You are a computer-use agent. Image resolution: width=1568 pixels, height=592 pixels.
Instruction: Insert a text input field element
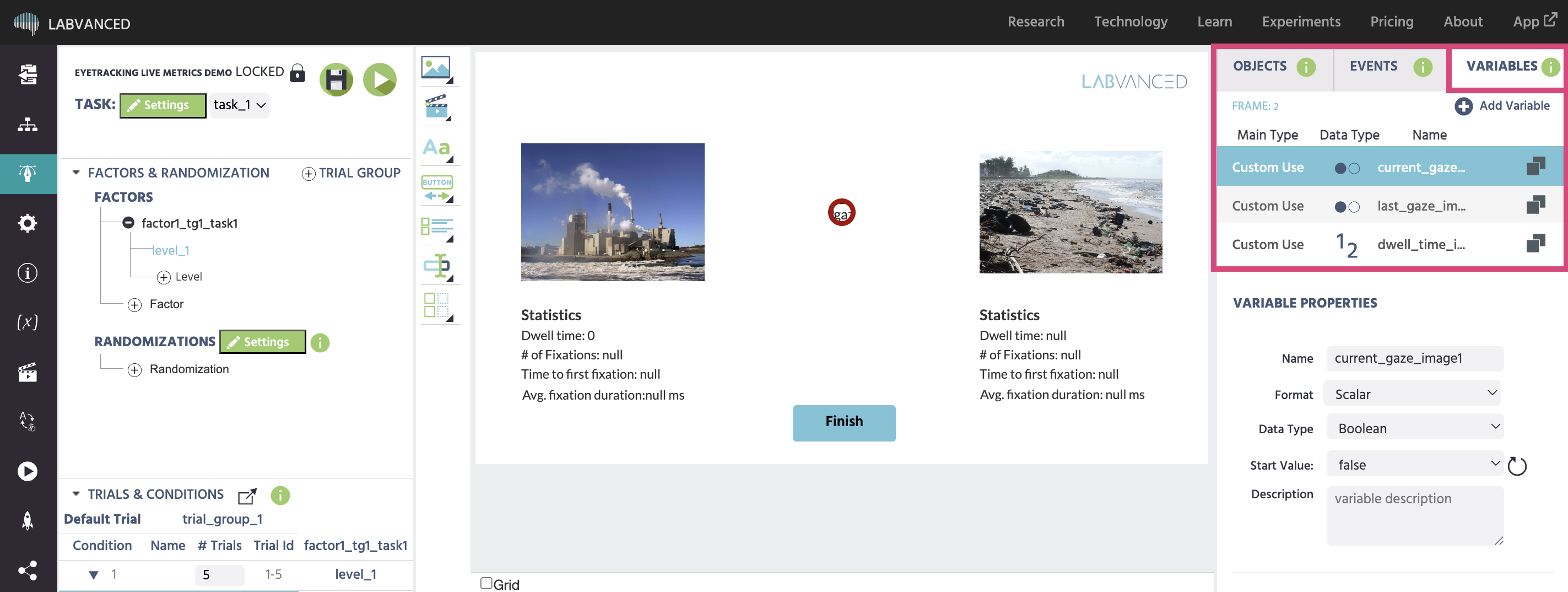436,267
